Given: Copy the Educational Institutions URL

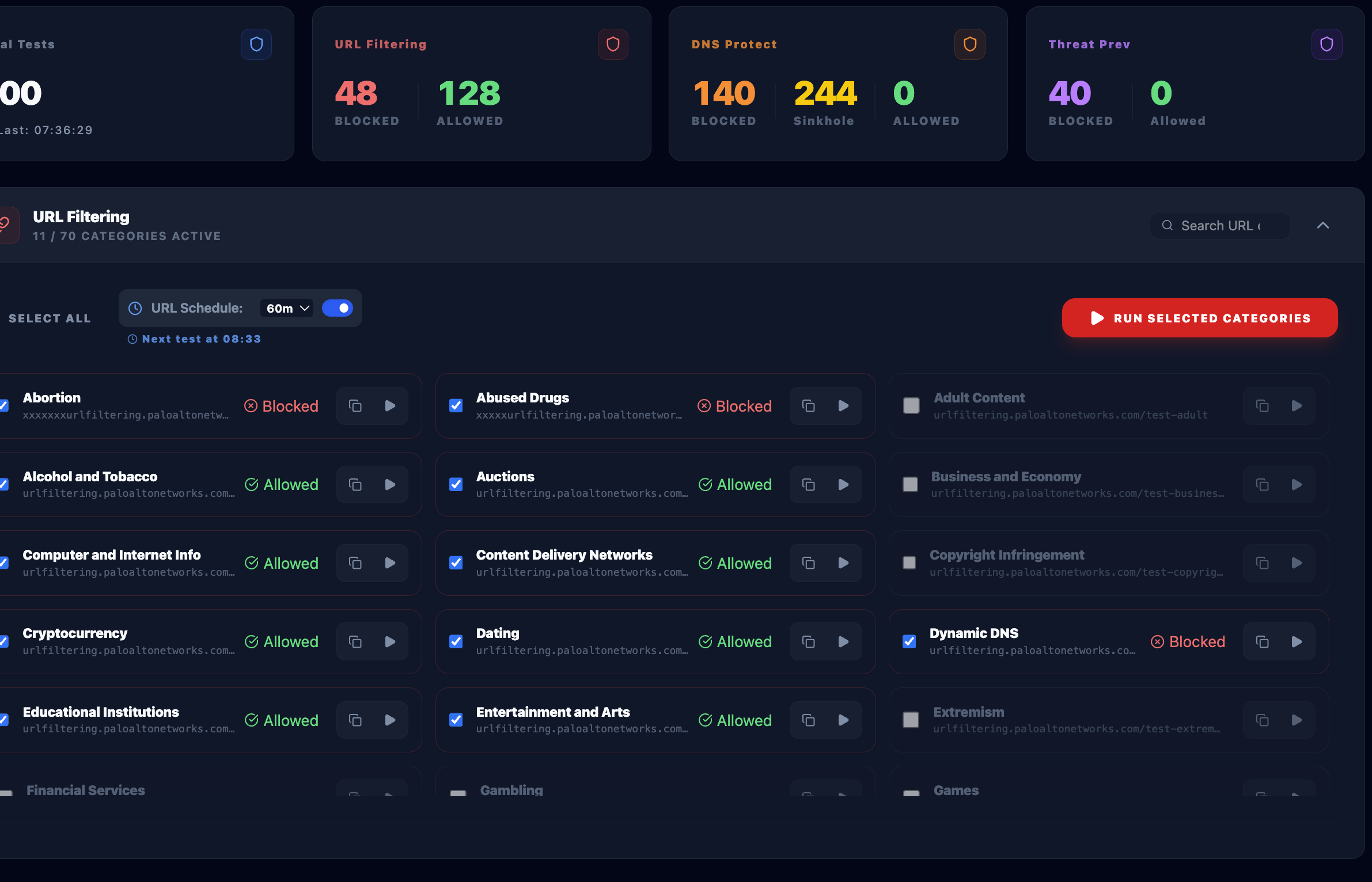Looking at the screenshot, I should [355, 720].
